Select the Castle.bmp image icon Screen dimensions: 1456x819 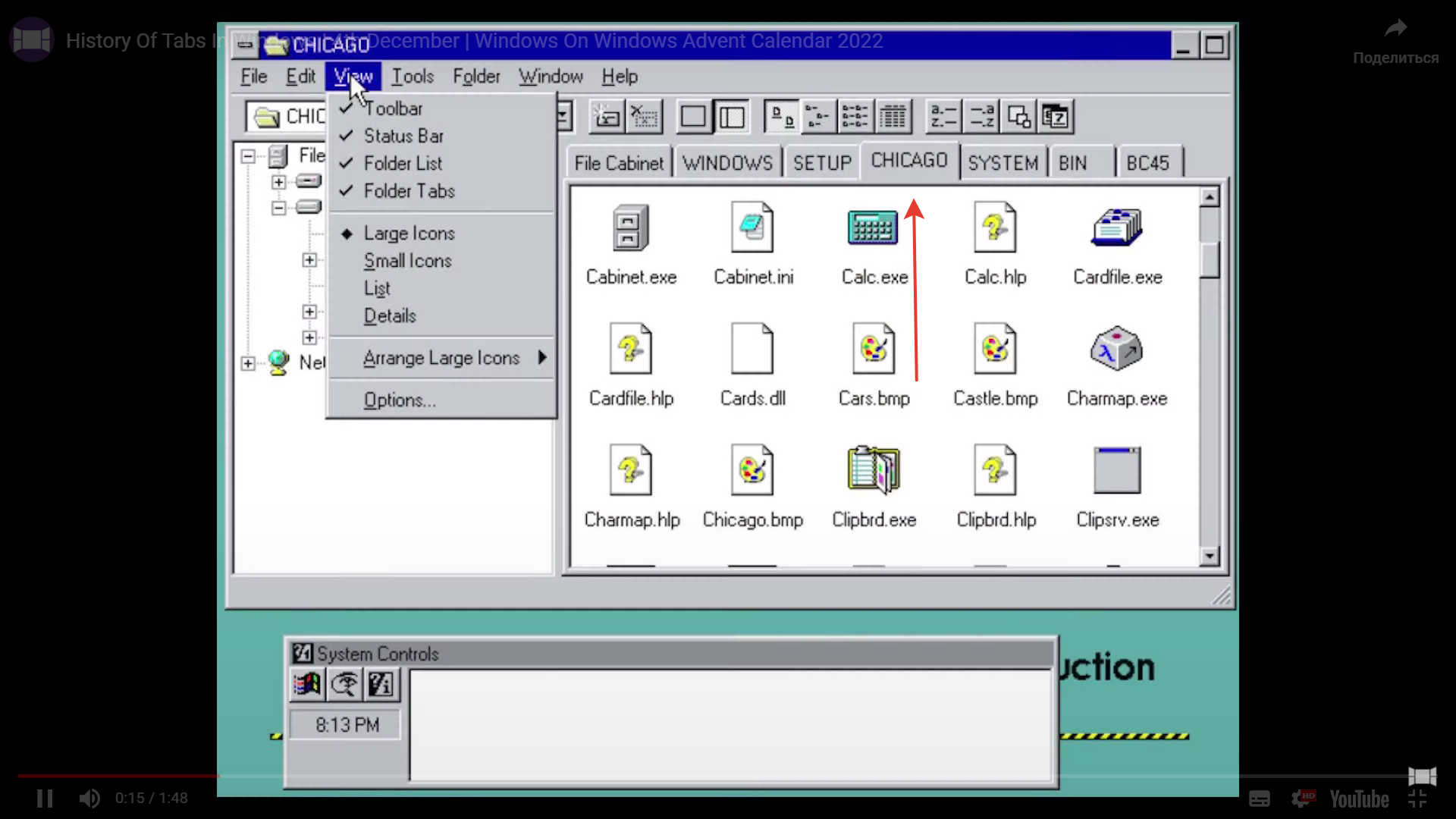pos(995,349)
